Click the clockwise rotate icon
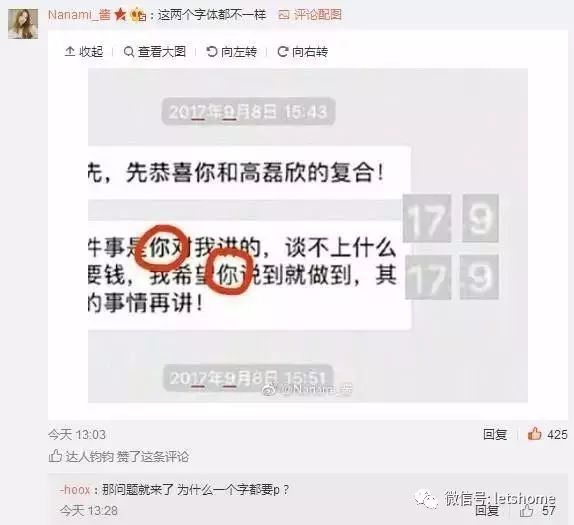The height and width of the screenshot is (525, 574). click(x=283, y=52)
